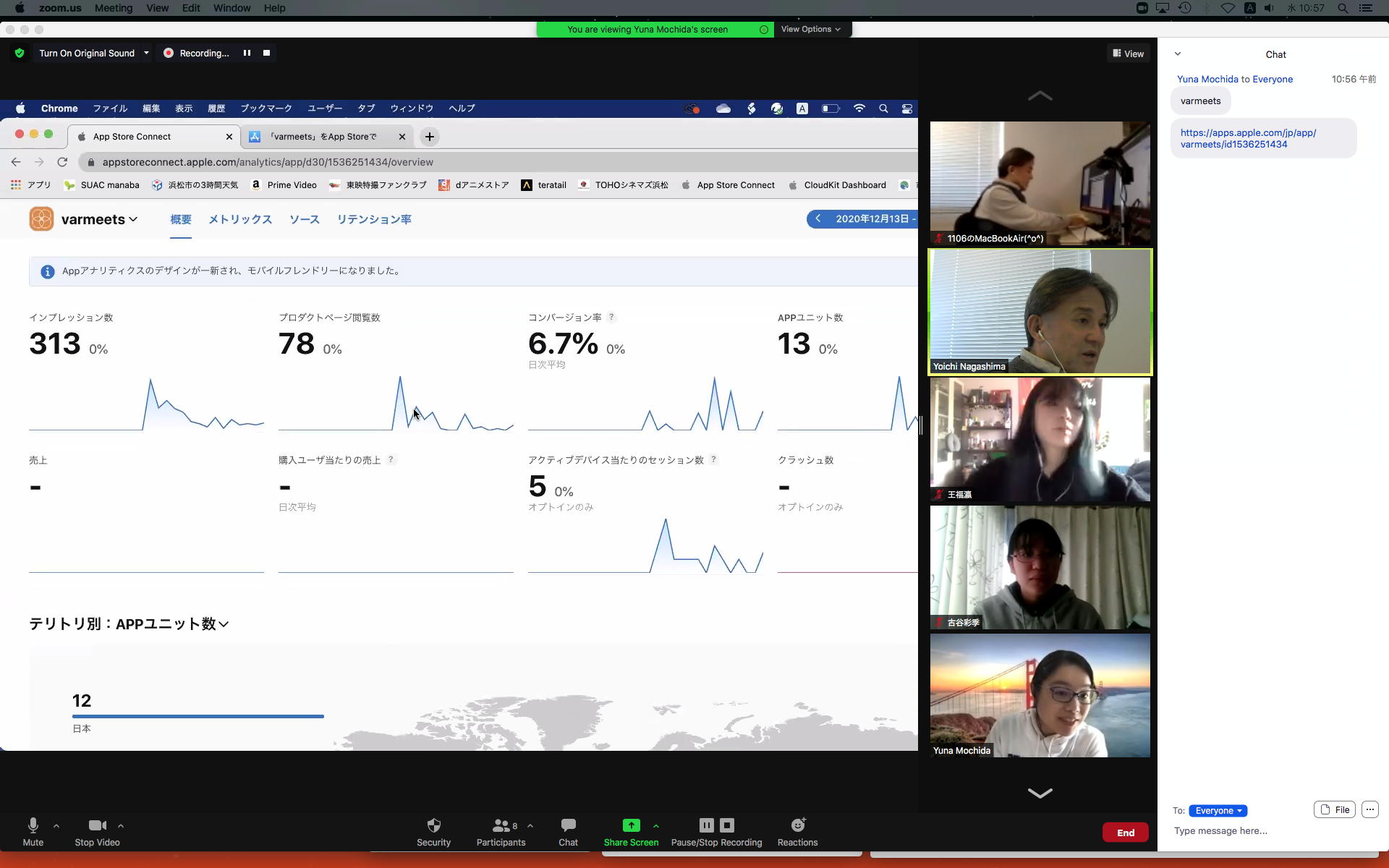The image size is (1389, 868).
Task: Open the Meeting menu in menu bar
Action: point(113,8)
